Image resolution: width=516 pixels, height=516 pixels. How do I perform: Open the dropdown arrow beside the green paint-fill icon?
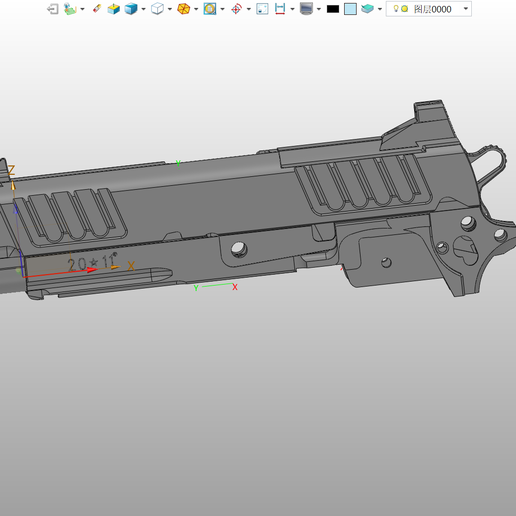[82, 9]
